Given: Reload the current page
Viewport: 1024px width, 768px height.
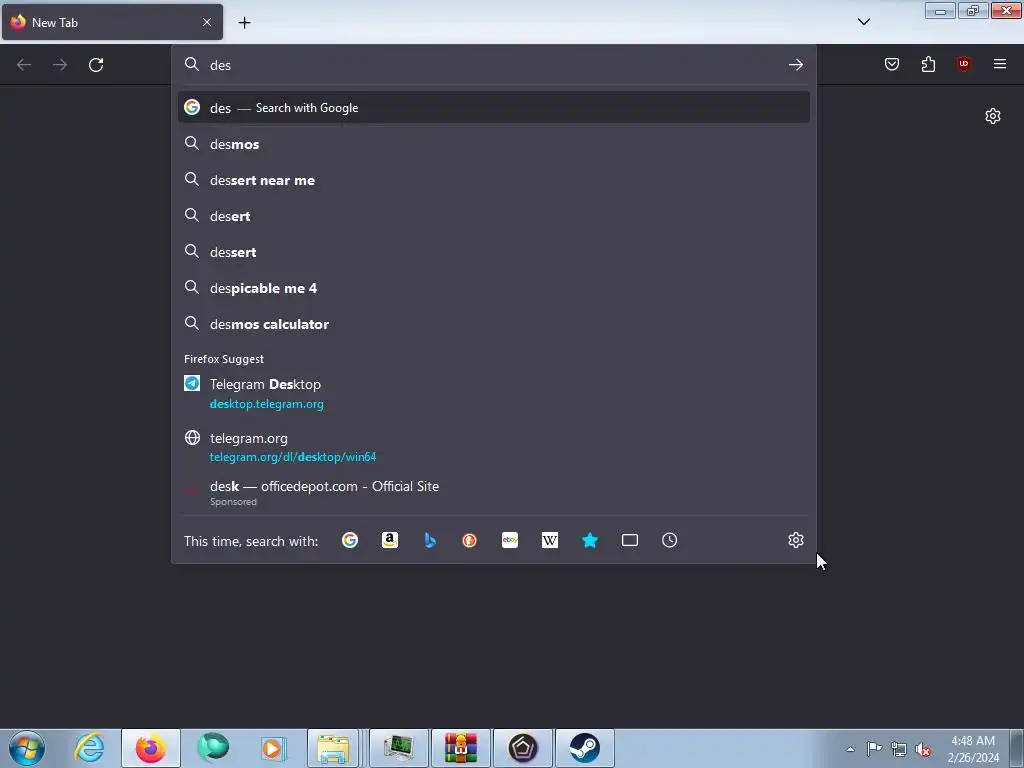Looking at the screenshot, I should [x=96, y=65].
